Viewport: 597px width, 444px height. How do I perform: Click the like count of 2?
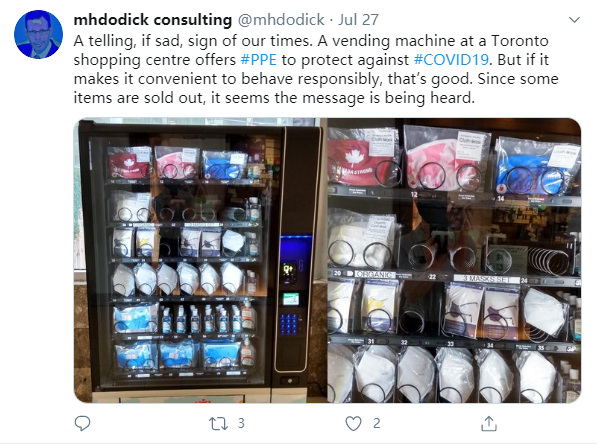(x=377, y=423)
